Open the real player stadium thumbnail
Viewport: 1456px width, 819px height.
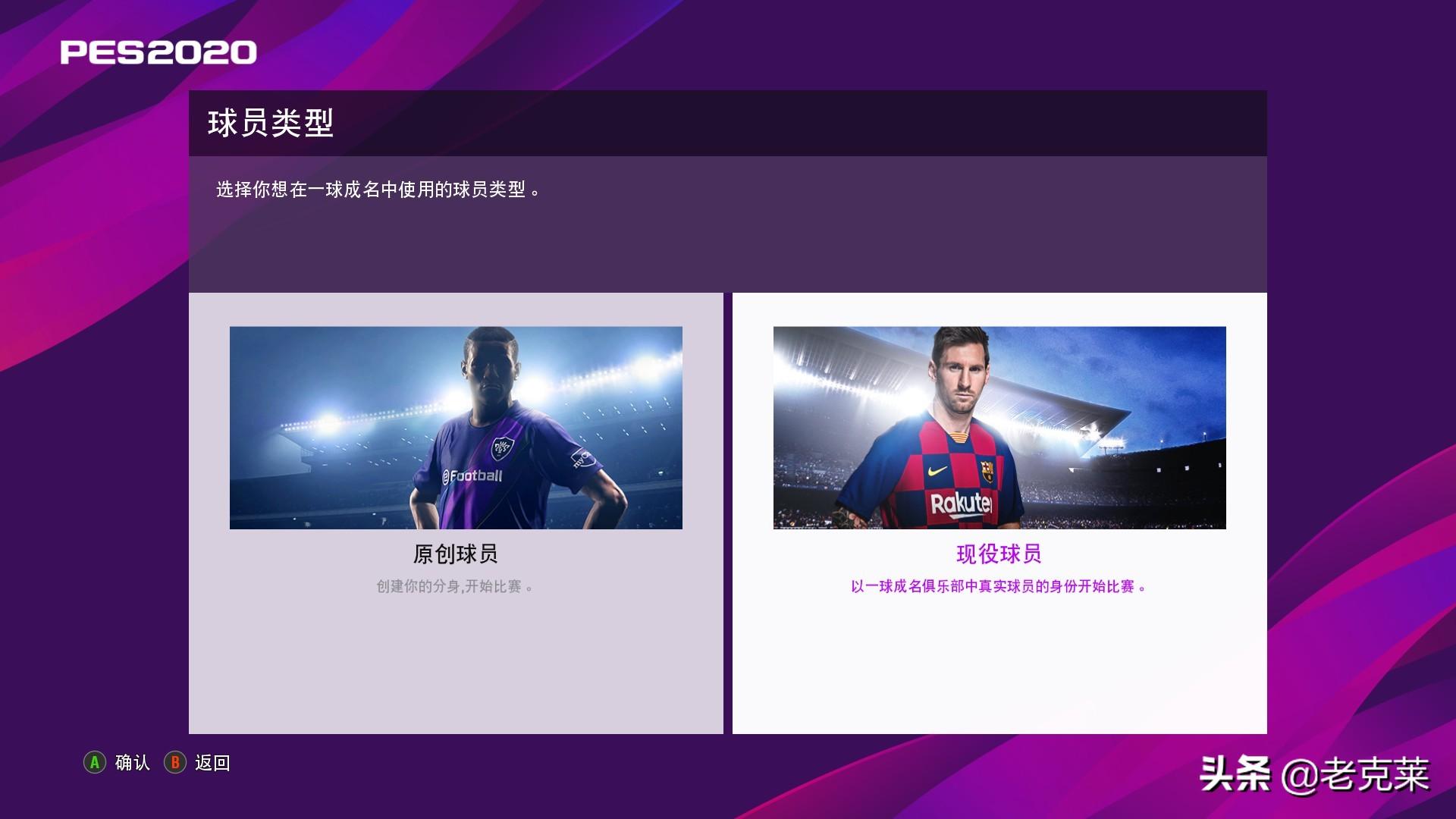pos(999,428)
